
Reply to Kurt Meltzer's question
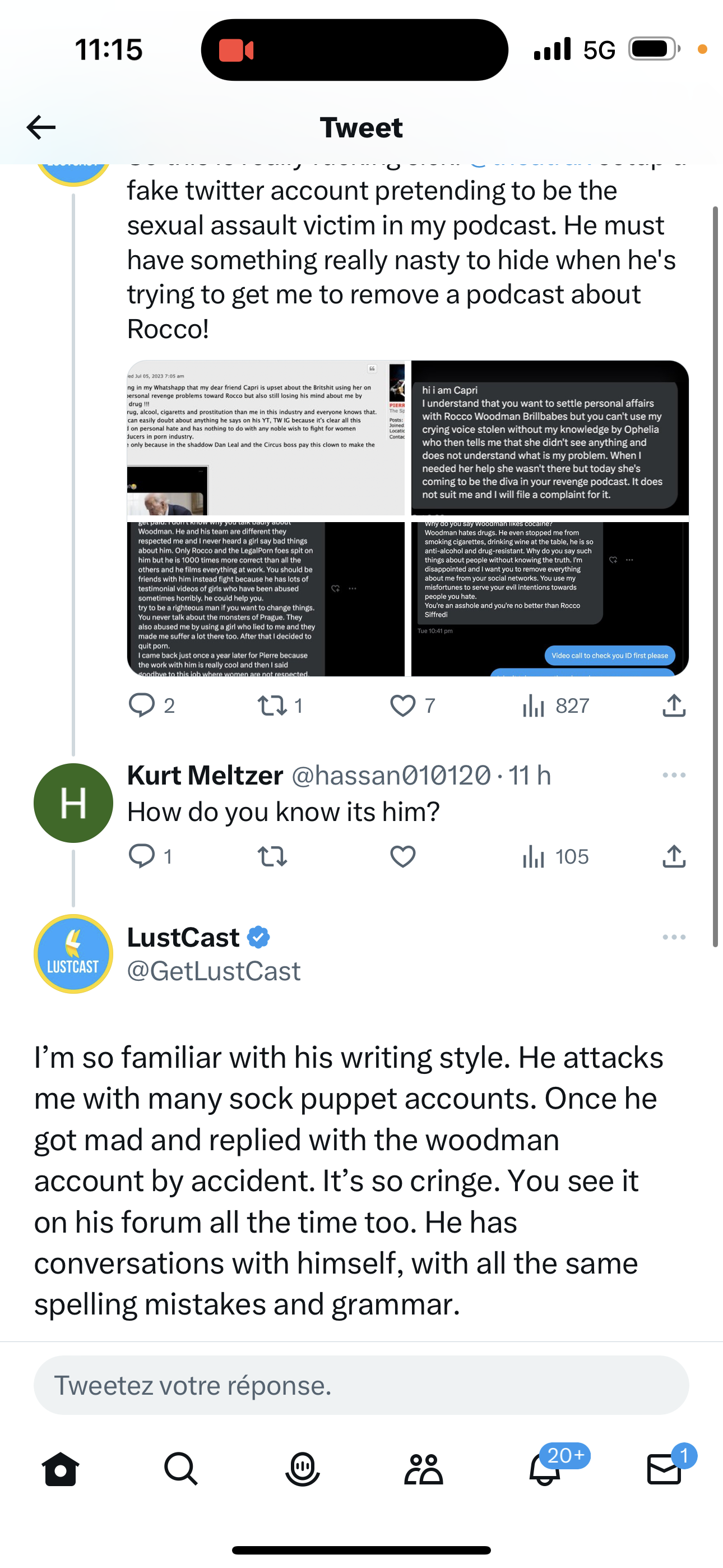[142, 856]
